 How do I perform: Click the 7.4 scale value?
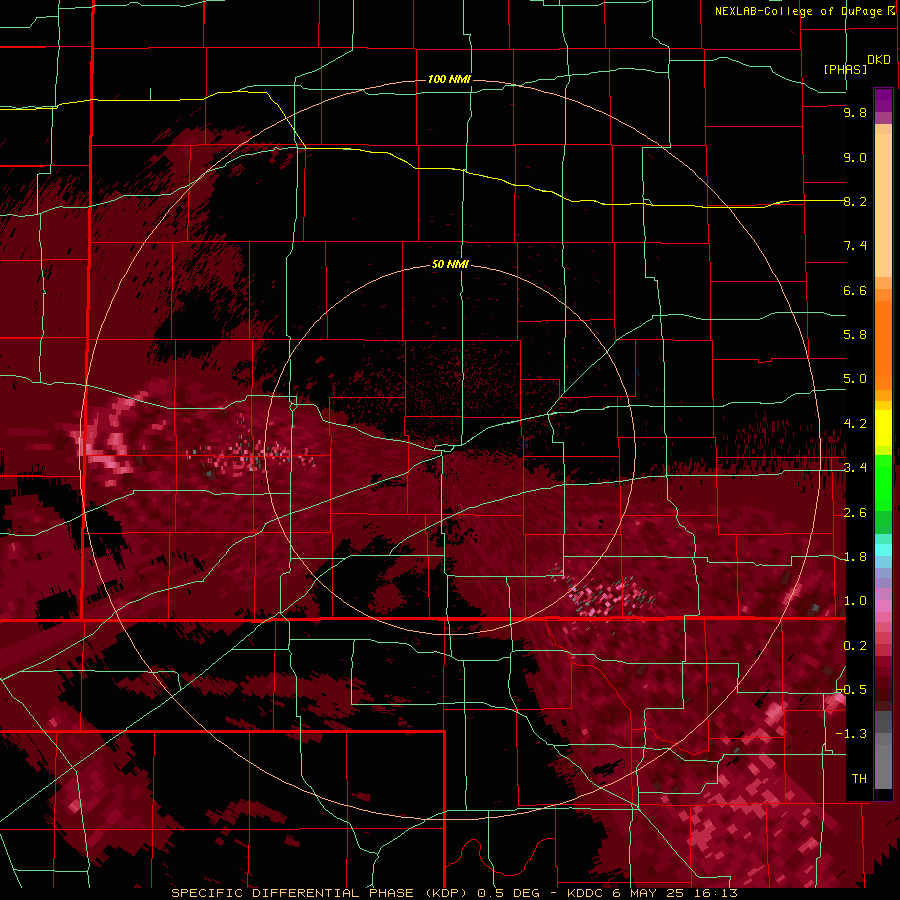pyautogui.click(x=855, y=246)
